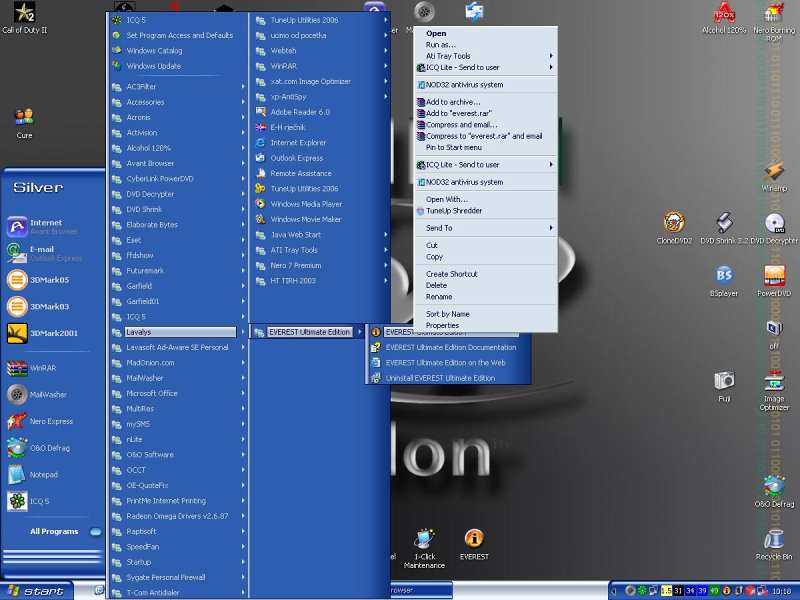Open Windows Update in programs list

(179, 66)
